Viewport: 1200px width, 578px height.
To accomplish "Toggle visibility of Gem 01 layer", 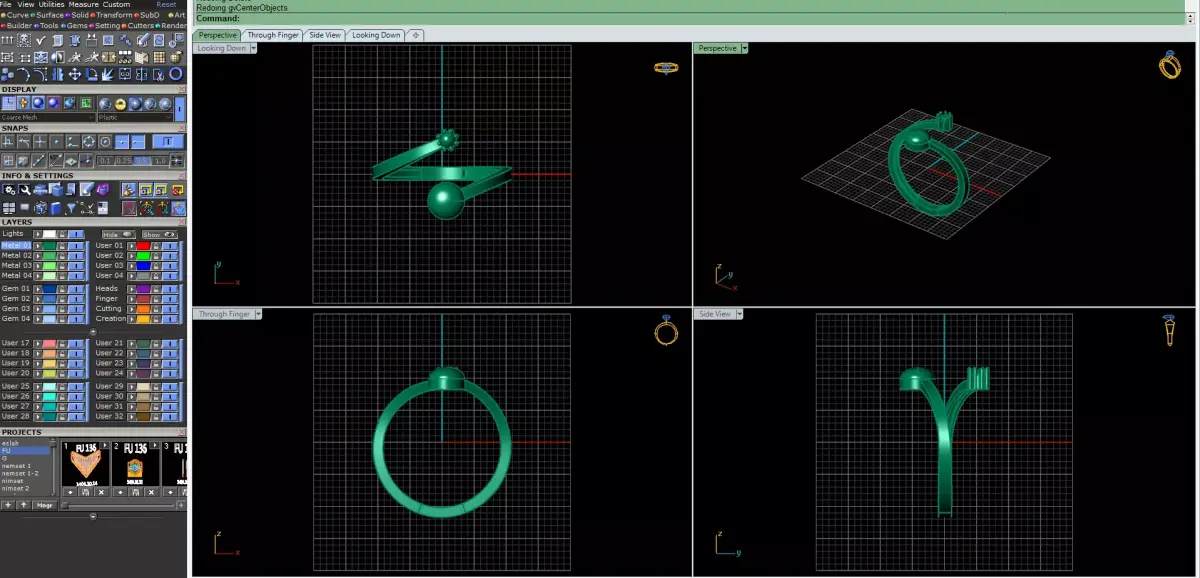I will tap(76, 288).
